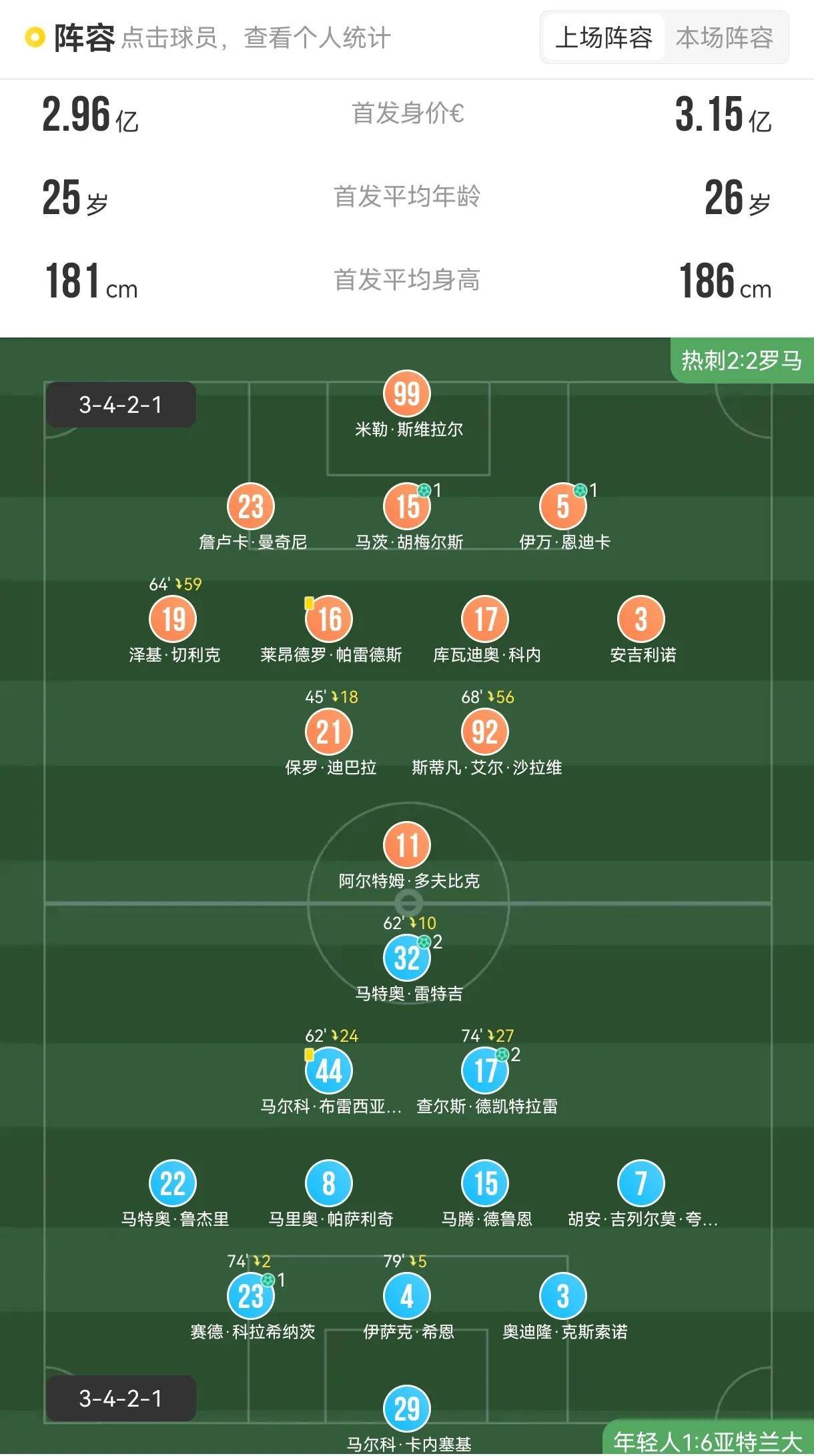Tap goalkeeper 99 米勒·斯维拉尔 icon
This screenshot has height=1456, width=814.
407,394
